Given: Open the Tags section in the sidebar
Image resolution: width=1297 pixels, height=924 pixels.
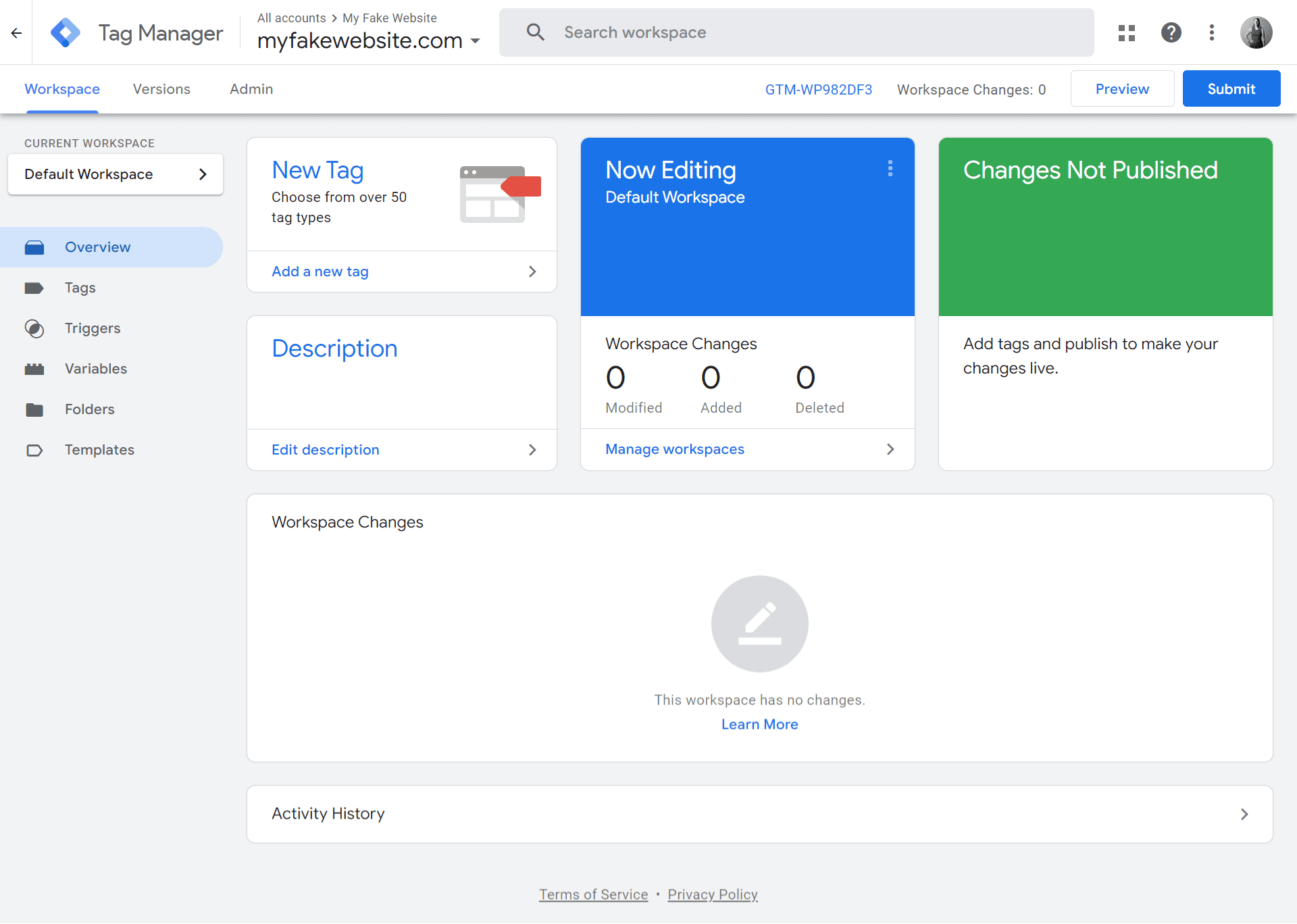Looking at the screenshot, I should pos(80,288).
